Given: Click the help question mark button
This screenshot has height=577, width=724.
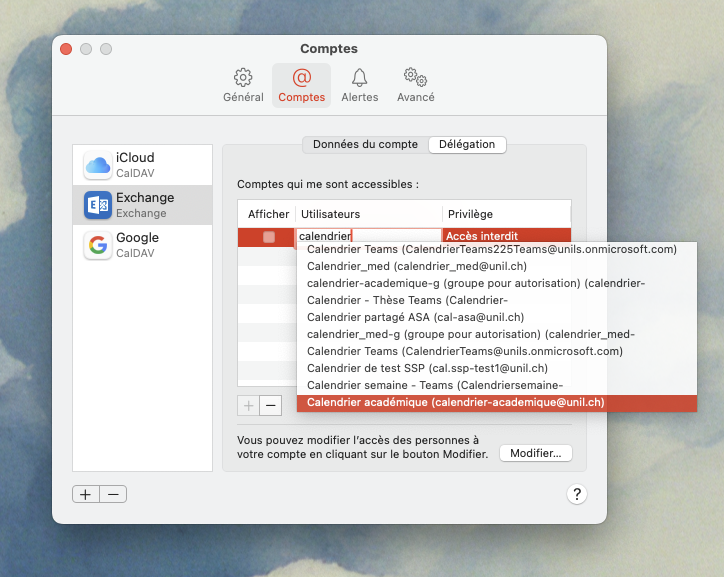Looking at the screenshot, I should pos(577,494).
